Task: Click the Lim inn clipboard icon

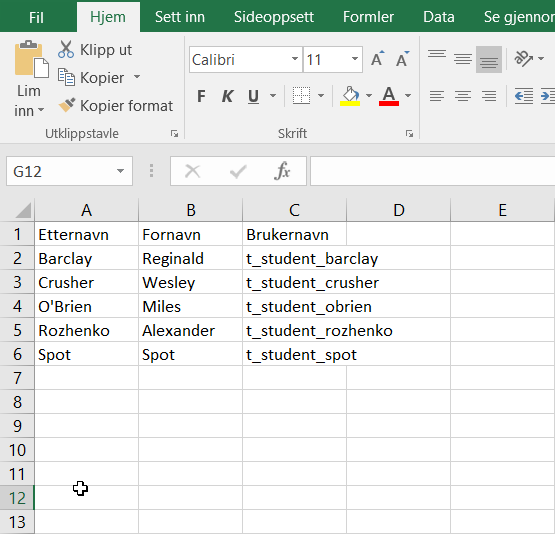Action: pos(31,59)
